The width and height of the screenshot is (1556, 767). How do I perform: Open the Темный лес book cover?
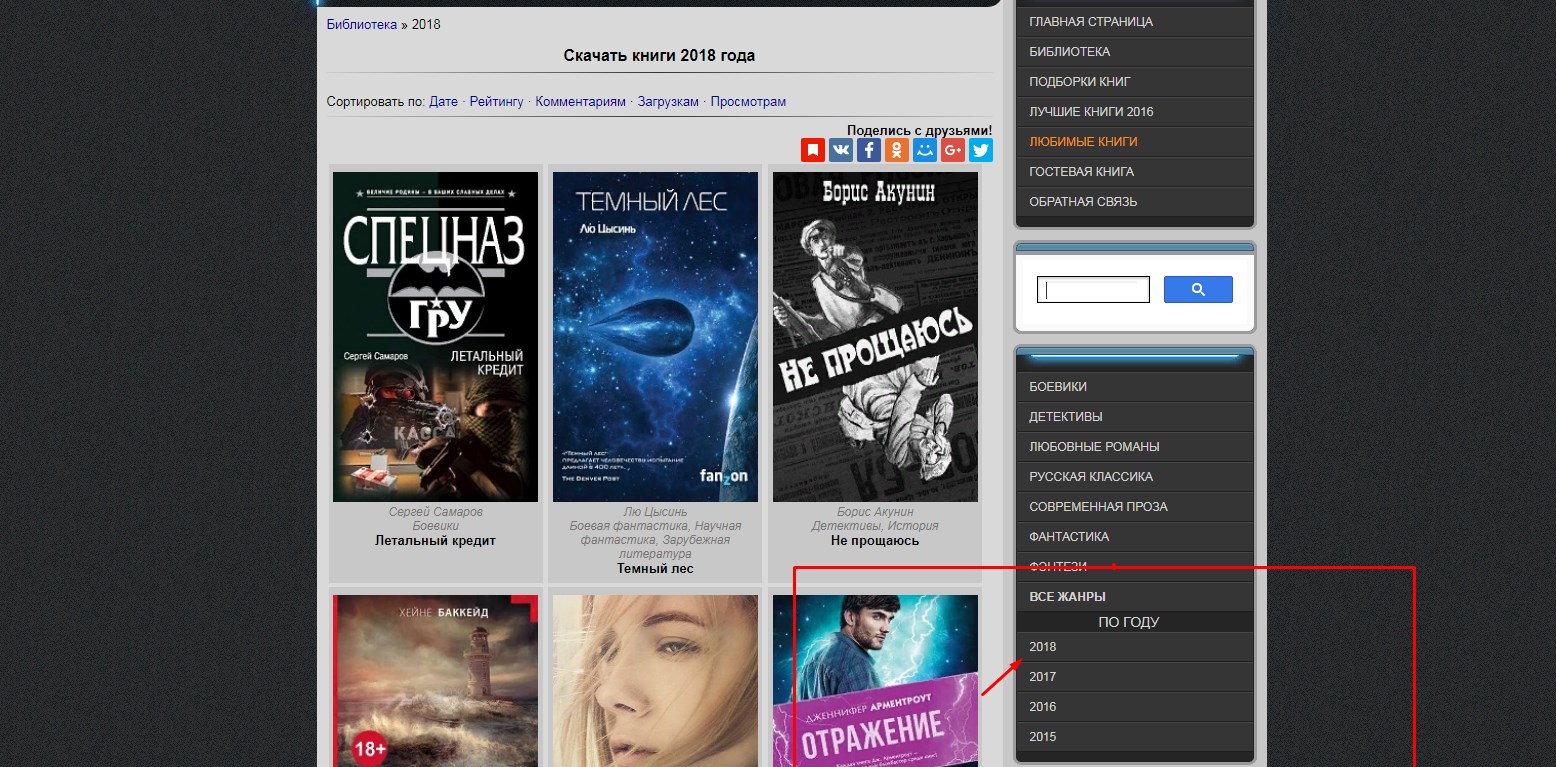[x=655, y=336]
